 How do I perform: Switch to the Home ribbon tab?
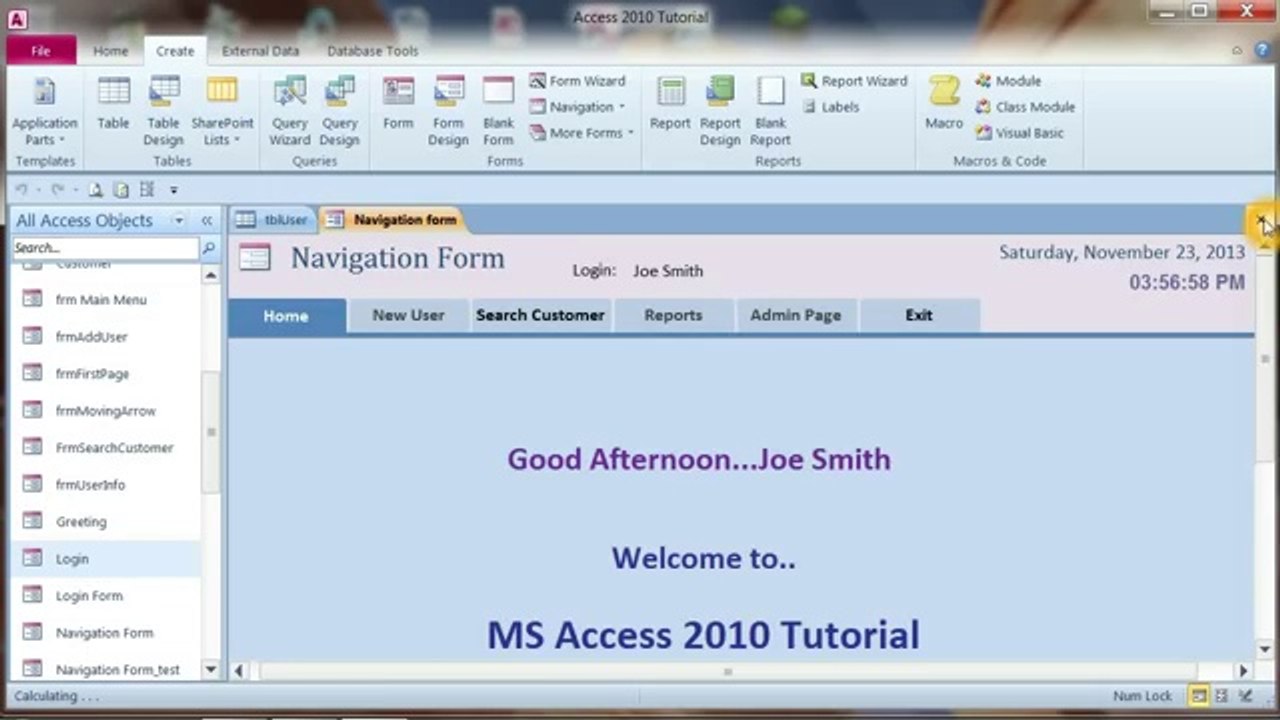(x=110, y=50)
